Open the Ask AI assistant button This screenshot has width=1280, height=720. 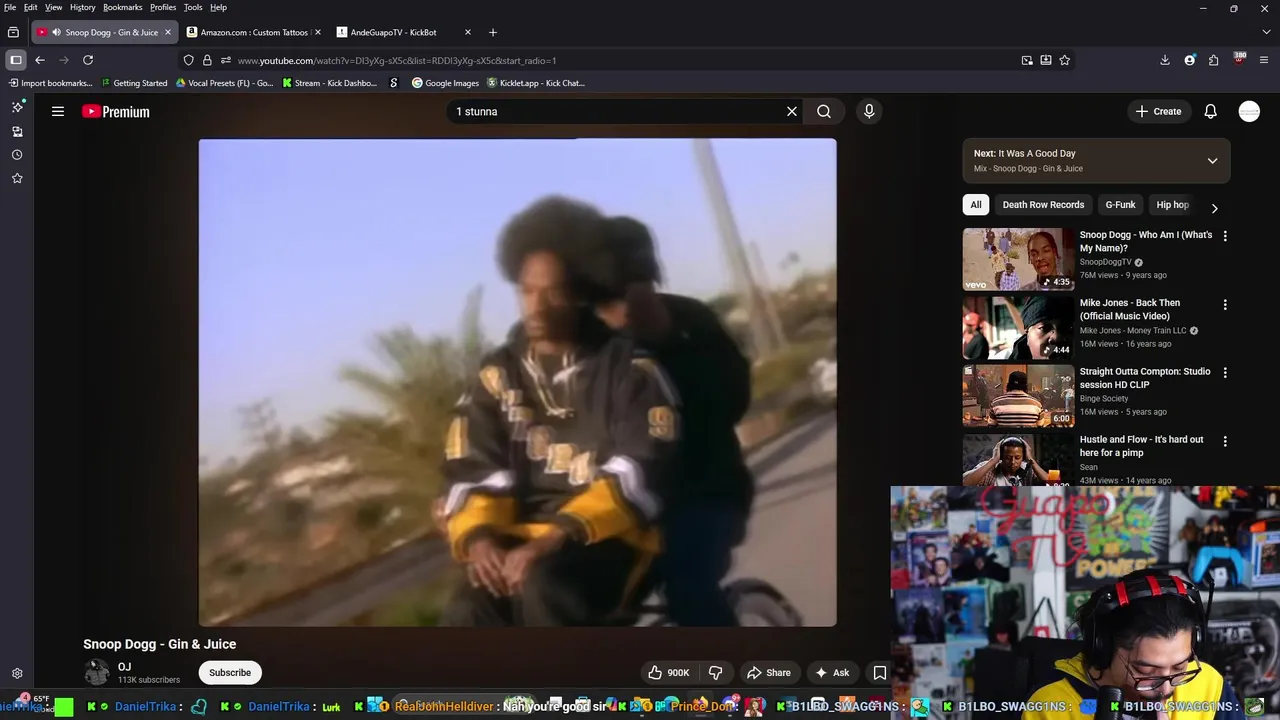(x=832, y=673)
